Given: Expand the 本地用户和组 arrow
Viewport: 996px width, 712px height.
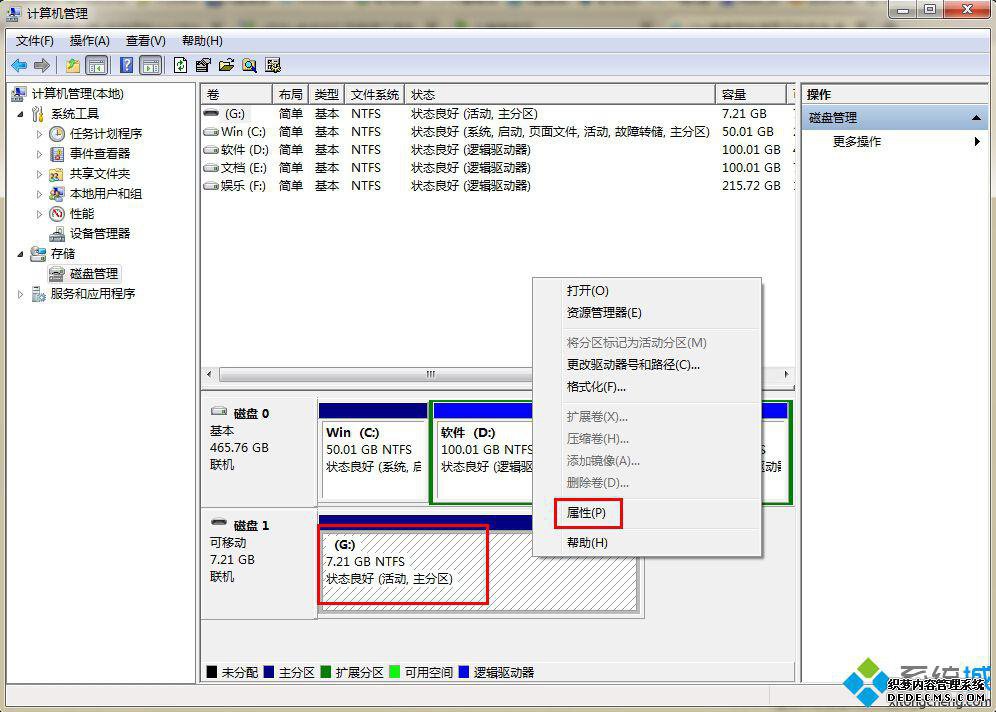Looking at the screenshot, I should [39, 194].
